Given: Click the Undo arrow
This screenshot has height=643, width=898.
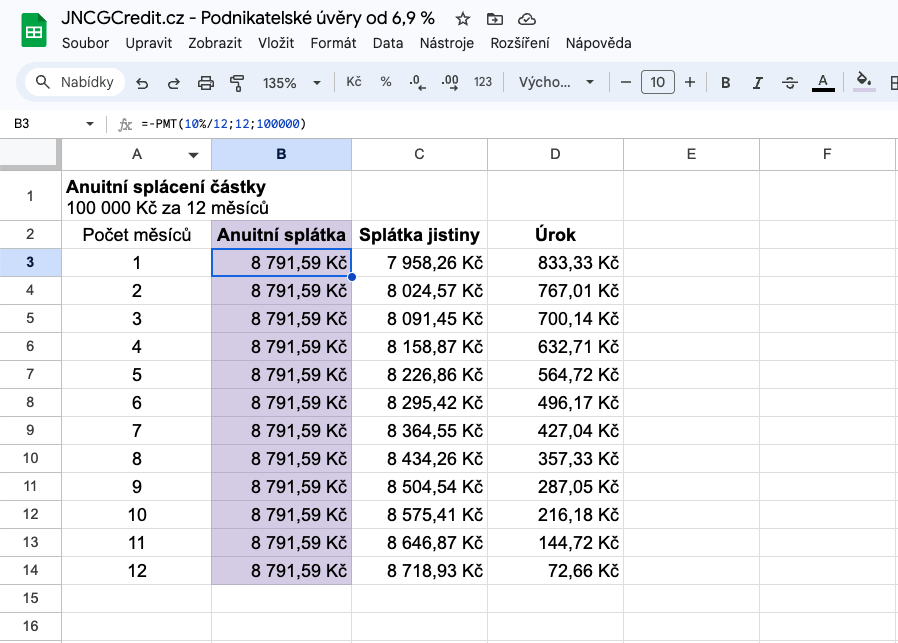Looking at the screenshot, I should [142, 83].
